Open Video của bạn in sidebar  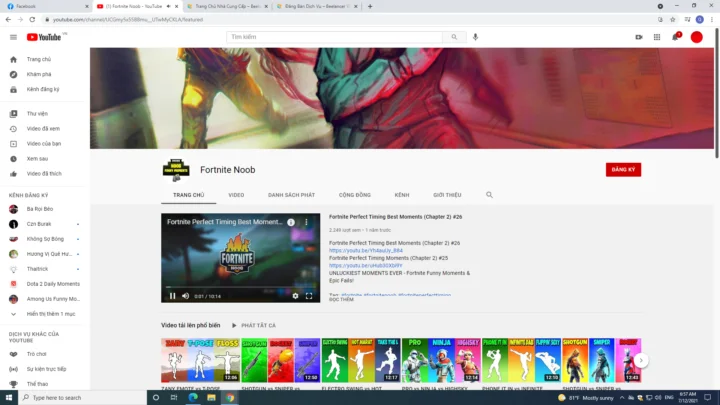(45, 144)
